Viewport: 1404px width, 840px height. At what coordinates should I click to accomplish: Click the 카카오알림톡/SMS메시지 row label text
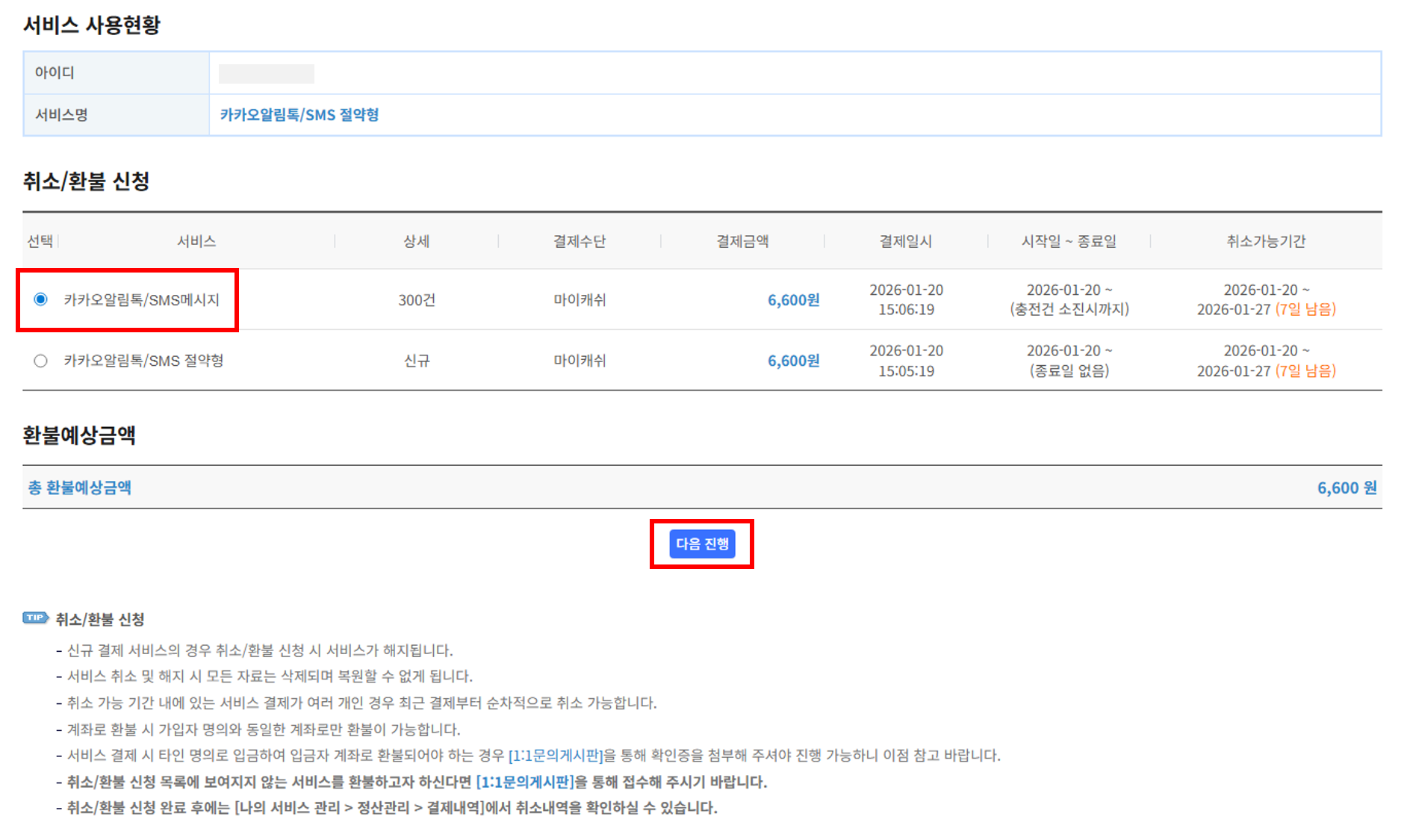142,299
